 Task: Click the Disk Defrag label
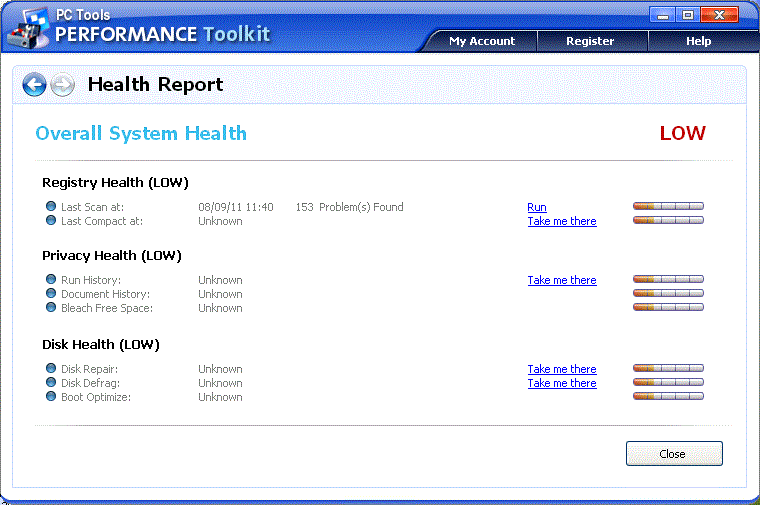click(x=91, y=383)
